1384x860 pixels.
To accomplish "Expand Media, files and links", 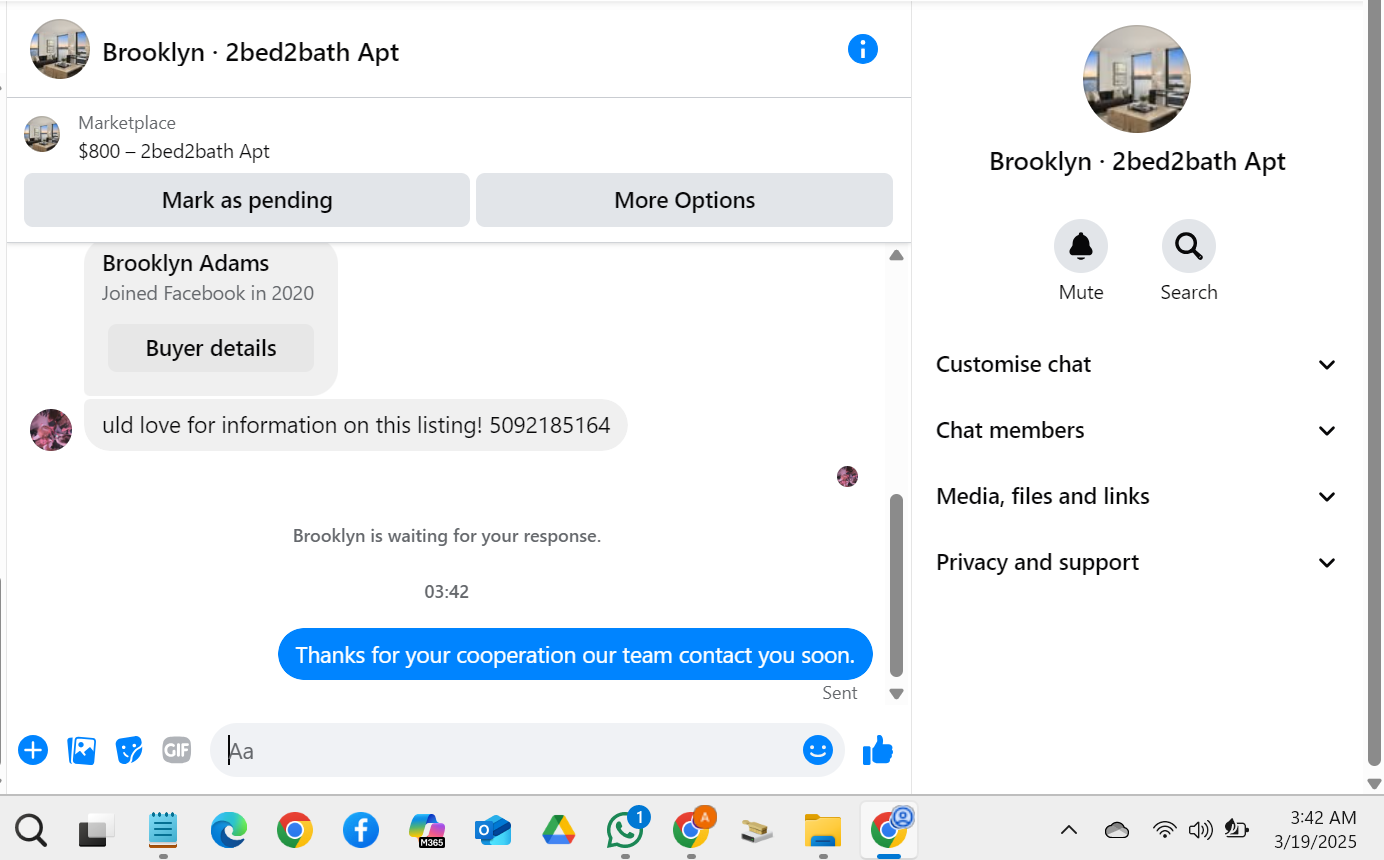I will point(1136,497).
